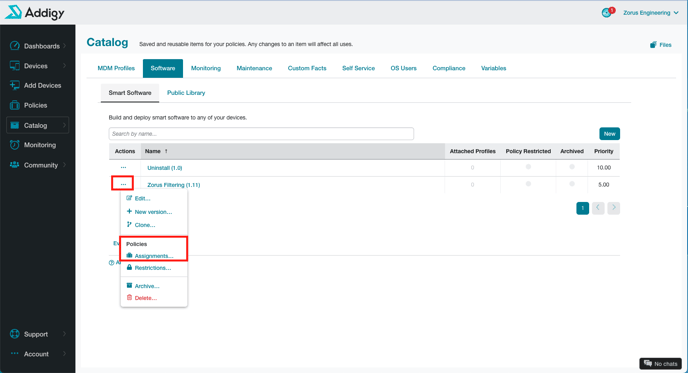The height and width of the screenshot is (373, 688).
Task: Expand the Community submenu chevron
Action: click(64, 165)
